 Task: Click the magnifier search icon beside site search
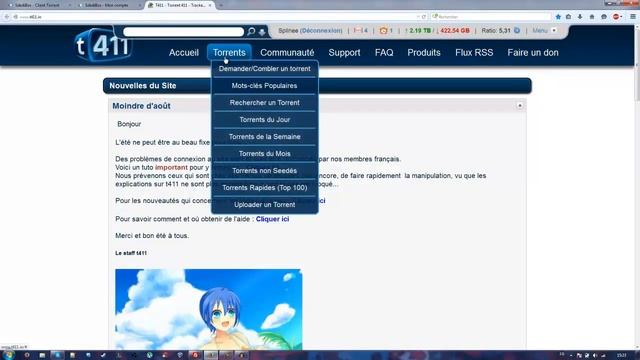click(251, 31)
